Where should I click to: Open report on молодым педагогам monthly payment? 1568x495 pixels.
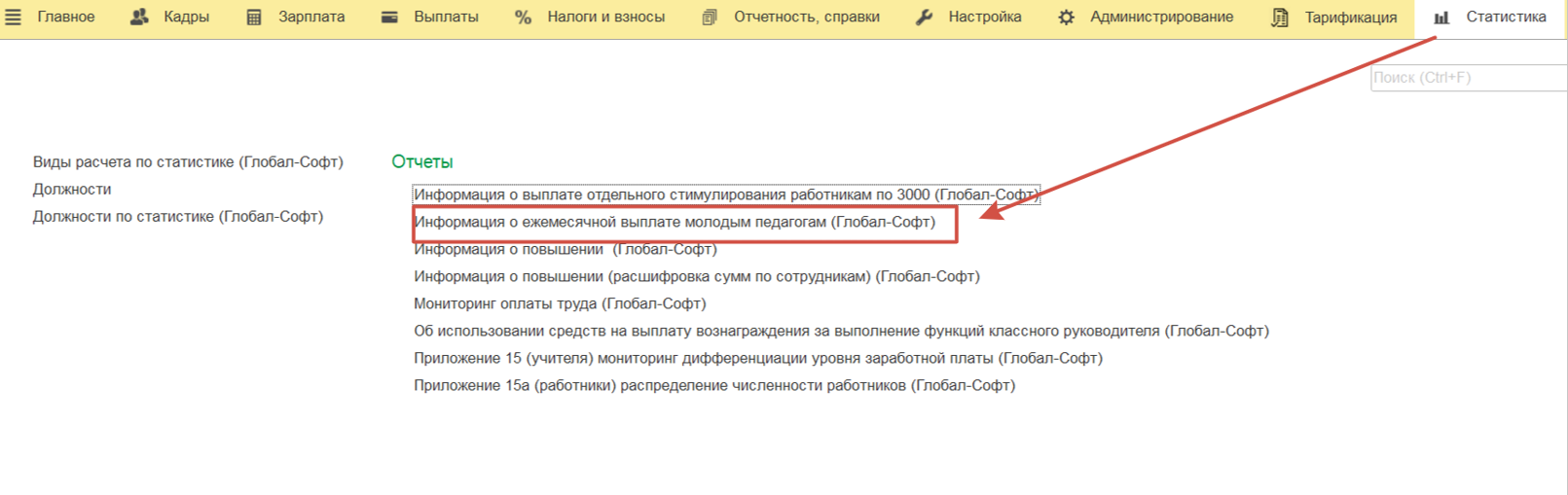(x=674, y=222)
